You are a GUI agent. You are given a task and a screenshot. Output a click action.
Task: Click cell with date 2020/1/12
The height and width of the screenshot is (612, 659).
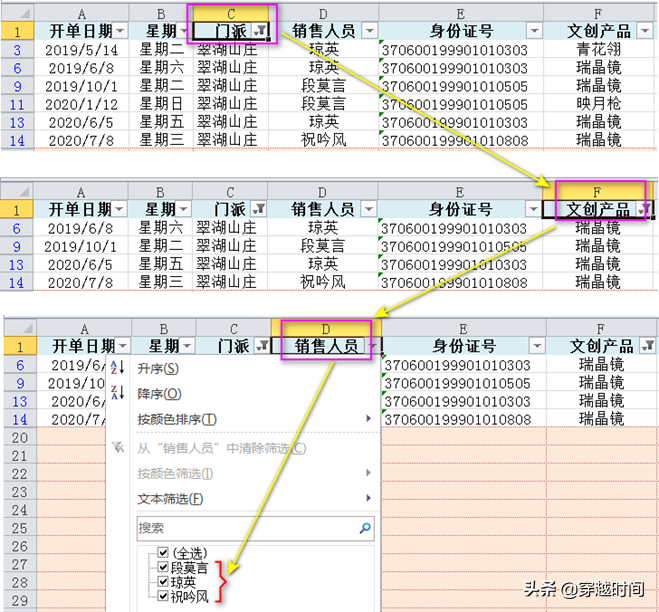click(82, 104)
